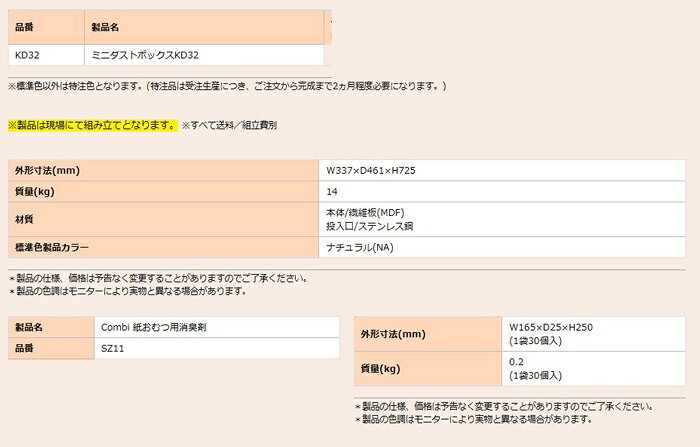The width and height of the screenshot is (700, 447).
Task: Select the 投入口/ステンレス鋼 material text
Action: (x=369, y=226)
